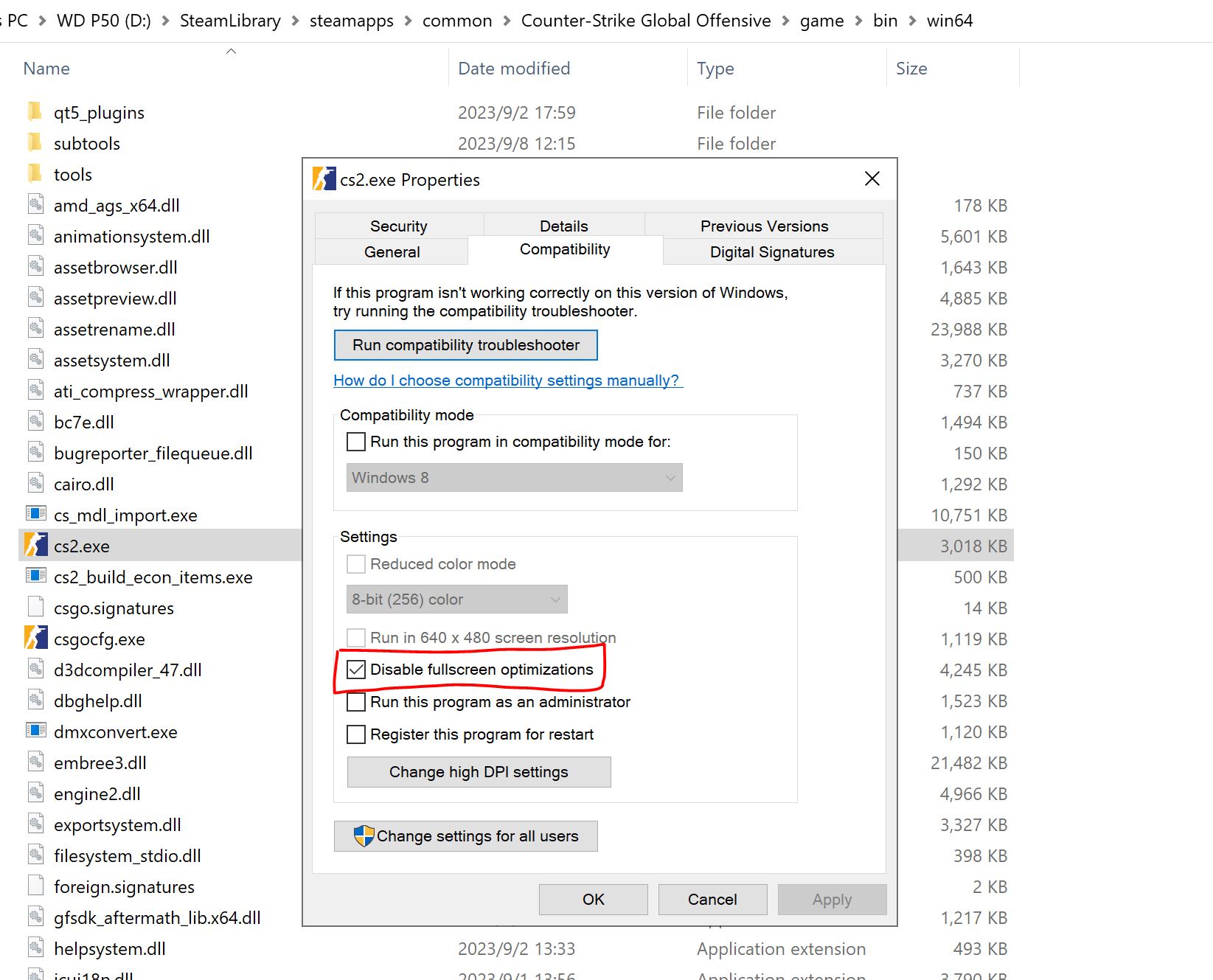Expand chevron after Counter-Strike Global Offensive
The height and width of the screenshot is (980, 1213).
pyautogui.click(x=785, y=21)
